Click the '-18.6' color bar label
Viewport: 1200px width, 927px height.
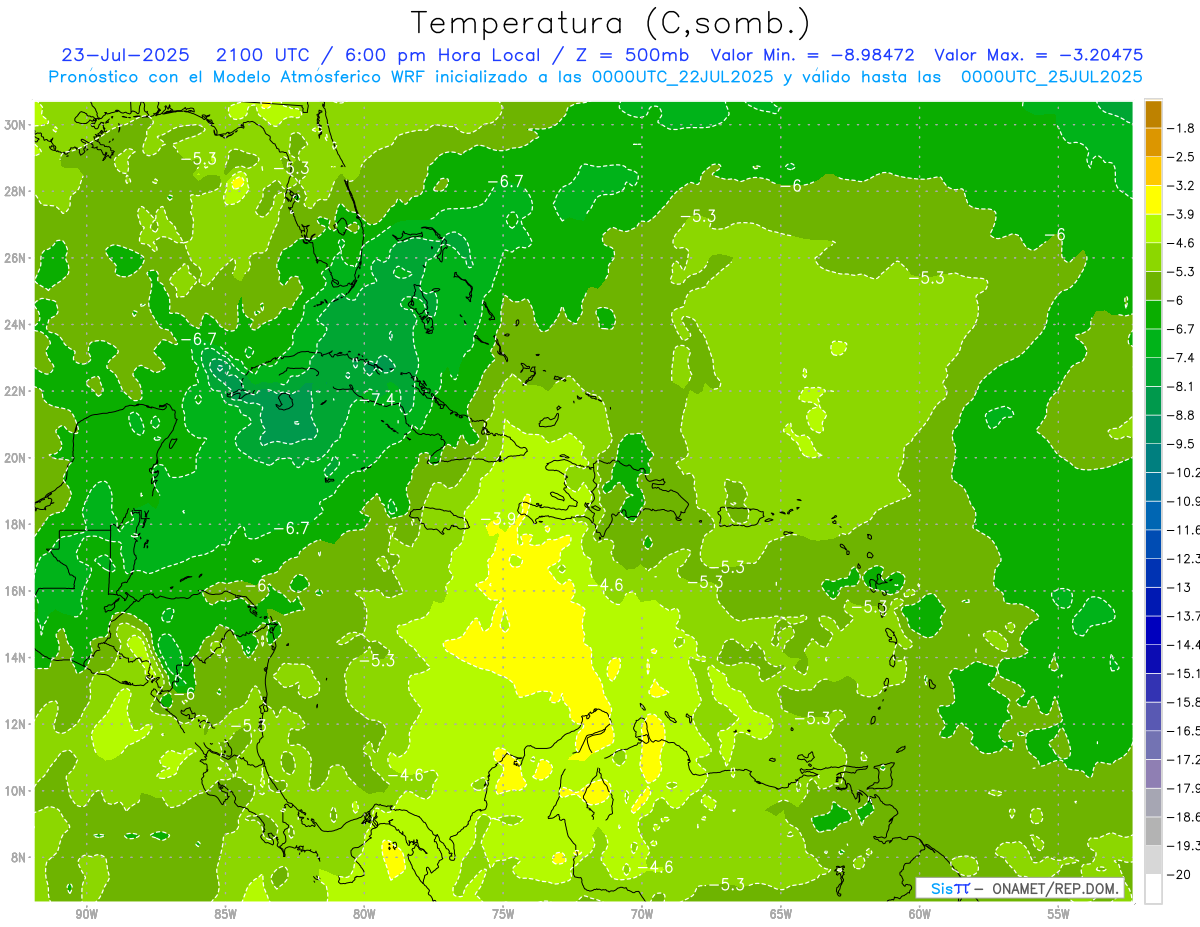coord(1184,817)
